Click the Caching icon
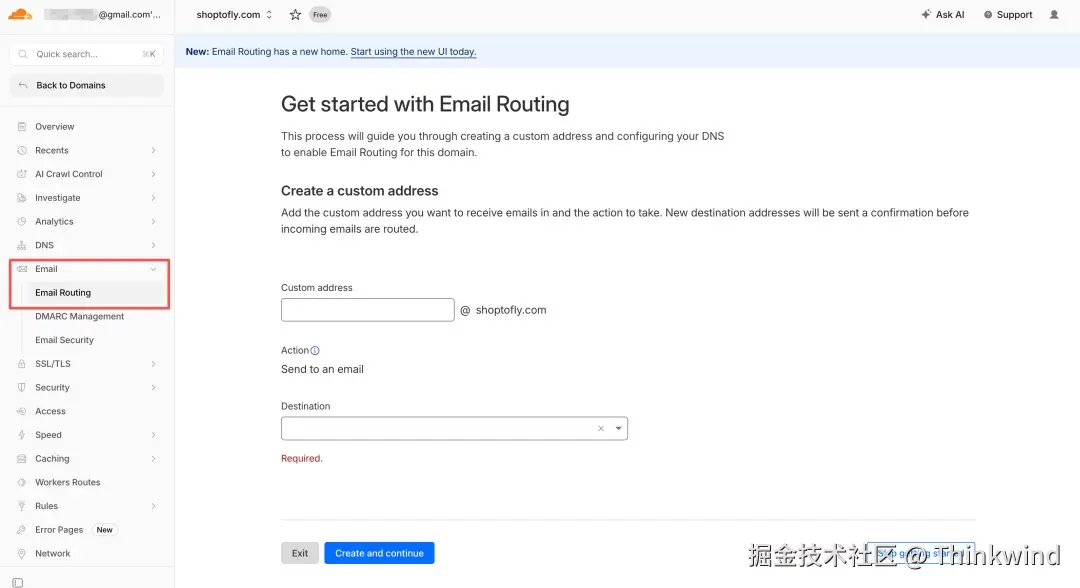1080x588 pixels. (21, 459)
